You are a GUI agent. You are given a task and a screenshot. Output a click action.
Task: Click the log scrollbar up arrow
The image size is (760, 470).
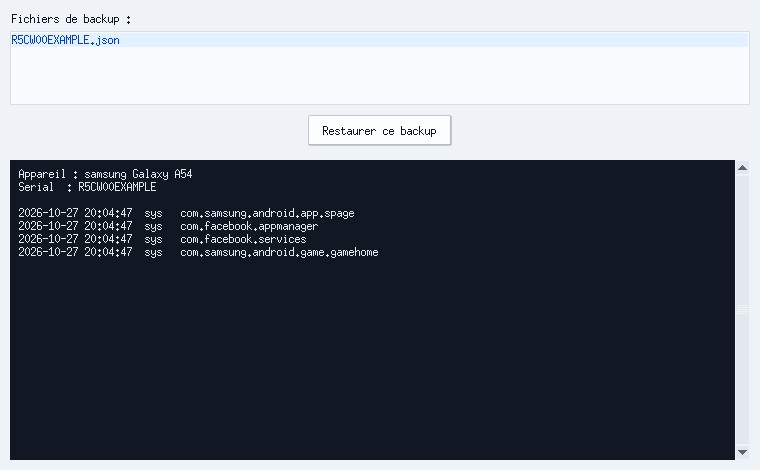coord(742,168)
